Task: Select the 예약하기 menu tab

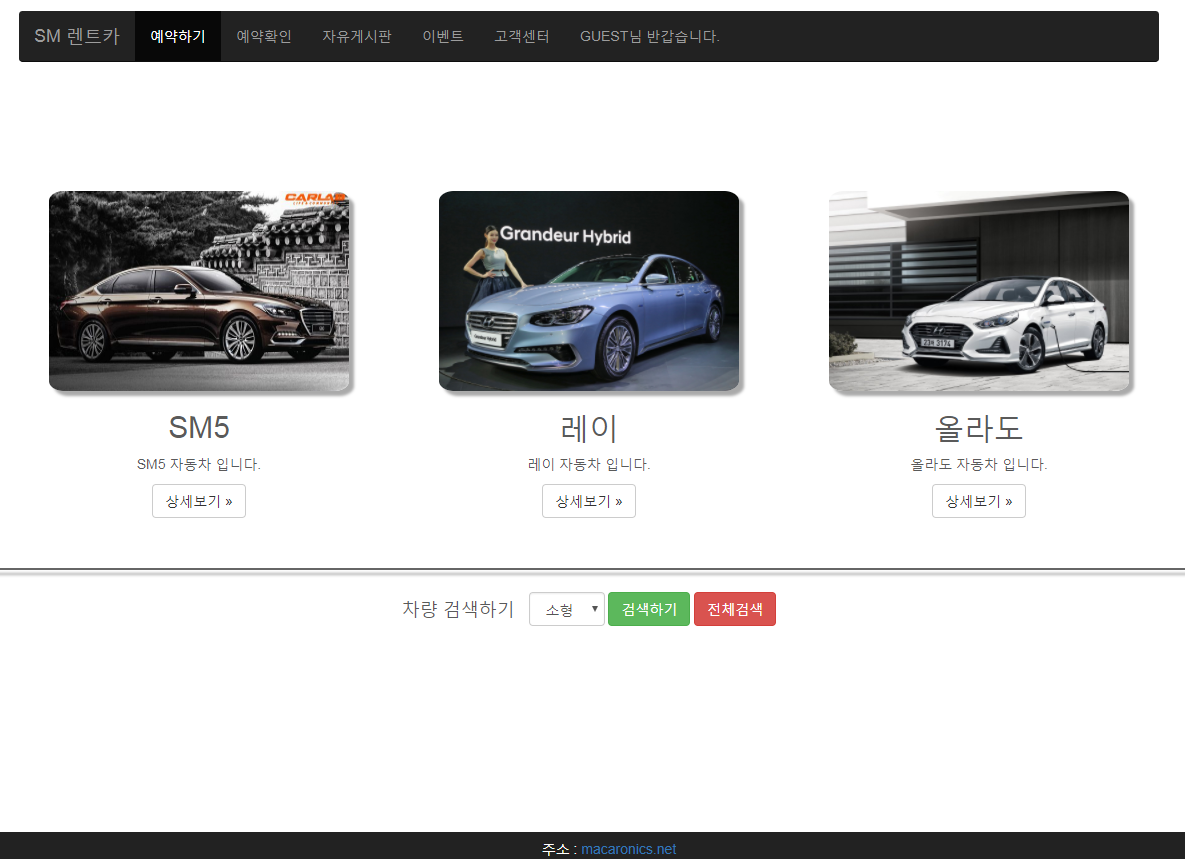Action: (178, 36)
